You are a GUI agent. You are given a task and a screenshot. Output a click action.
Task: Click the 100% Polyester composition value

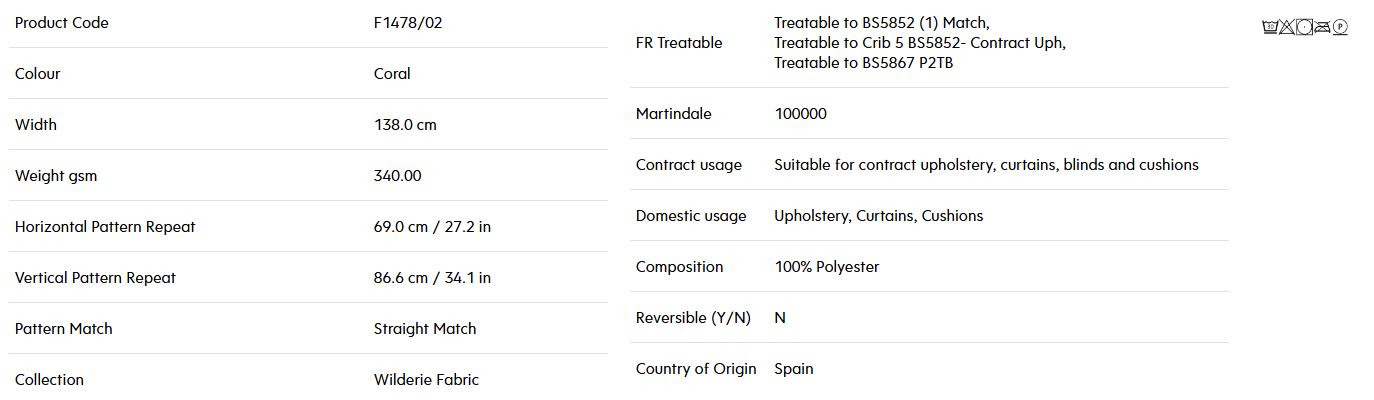point(827,267)
